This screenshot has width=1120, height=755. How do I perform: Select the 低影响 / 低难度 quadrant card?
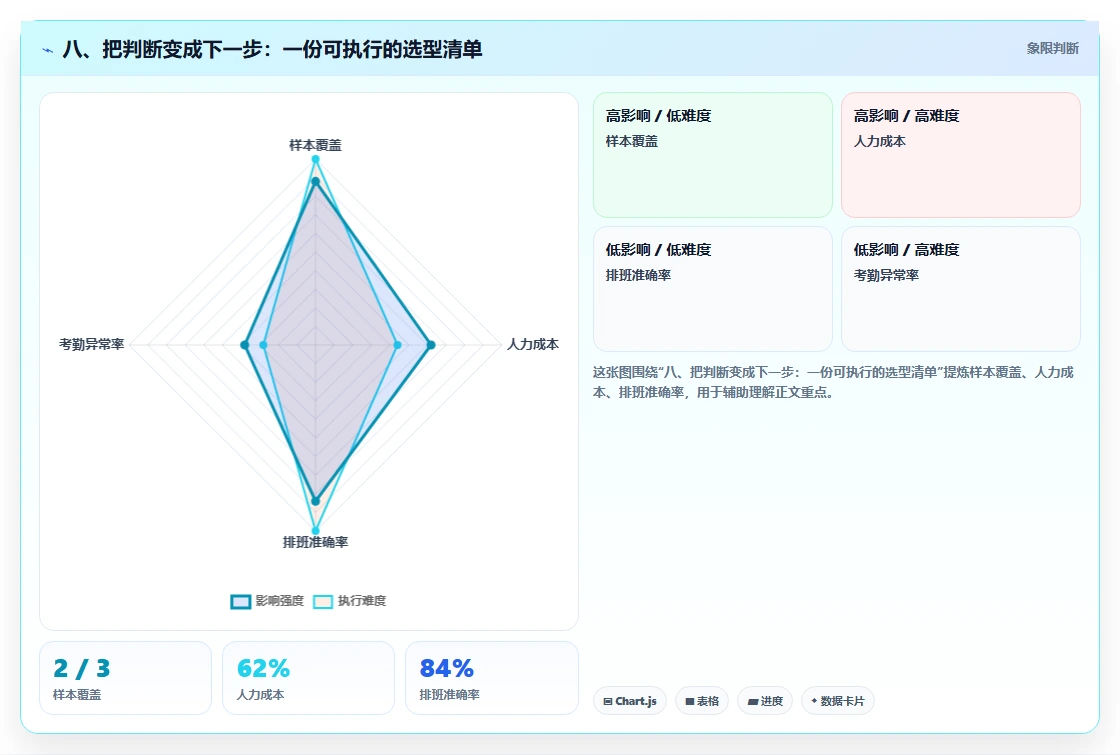pyautogui.click(x=713, y=289)
